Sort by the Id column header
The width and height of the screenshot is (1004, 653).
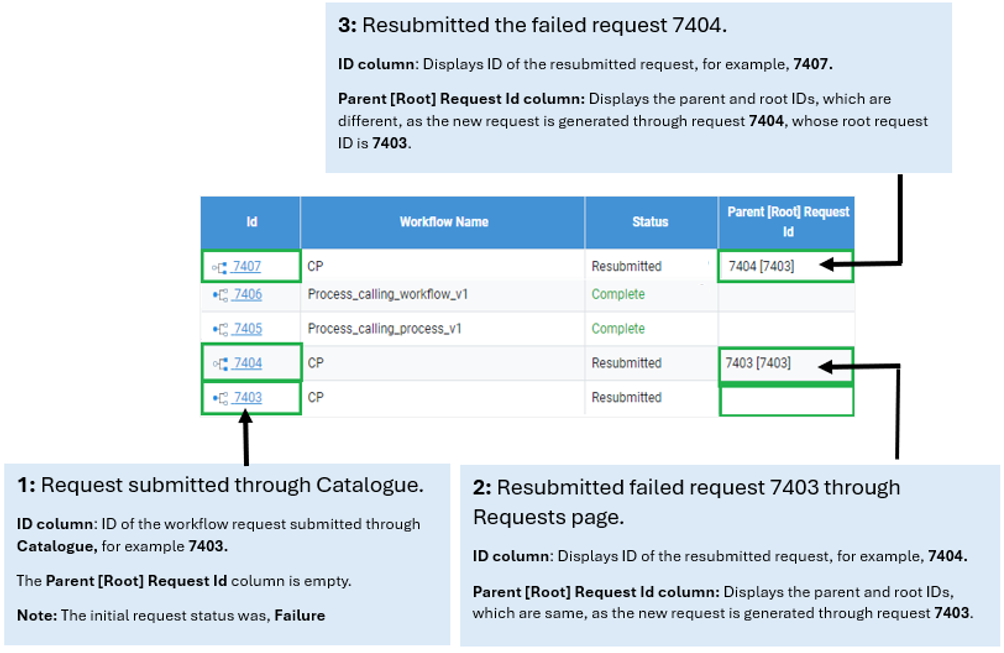click(251, 222)
